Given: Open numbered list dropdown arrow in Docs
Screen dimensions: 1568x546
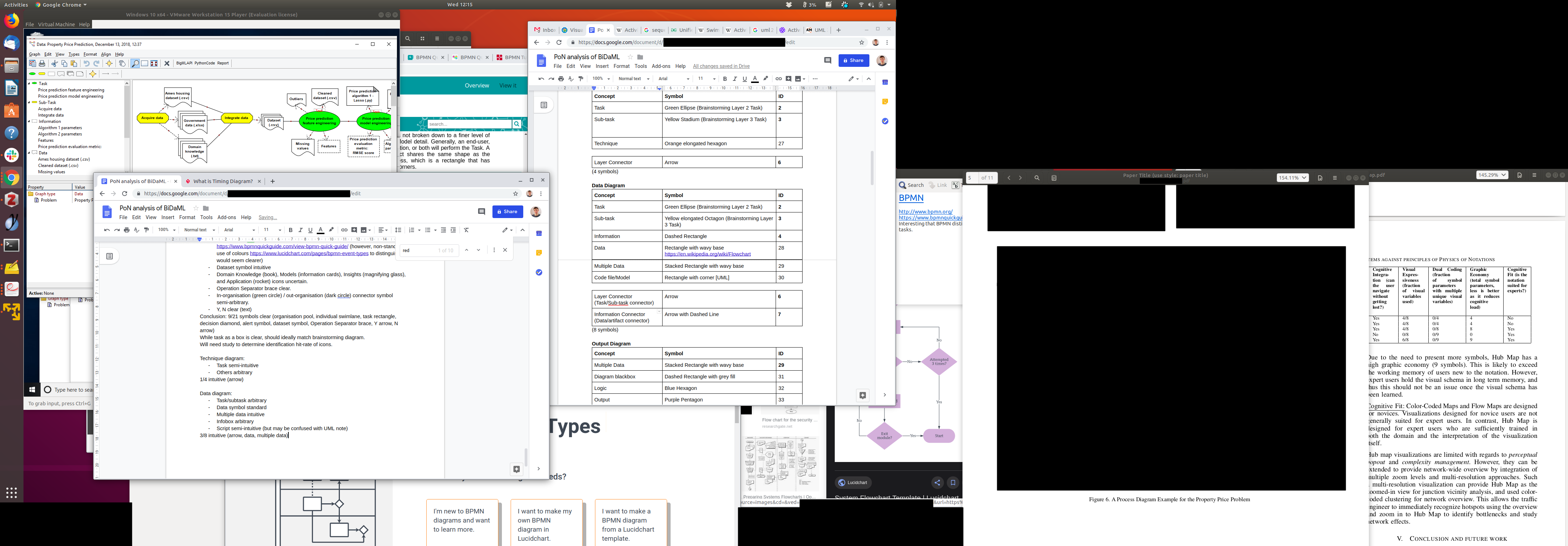Looking at the screenshot, I should (419, 230).
